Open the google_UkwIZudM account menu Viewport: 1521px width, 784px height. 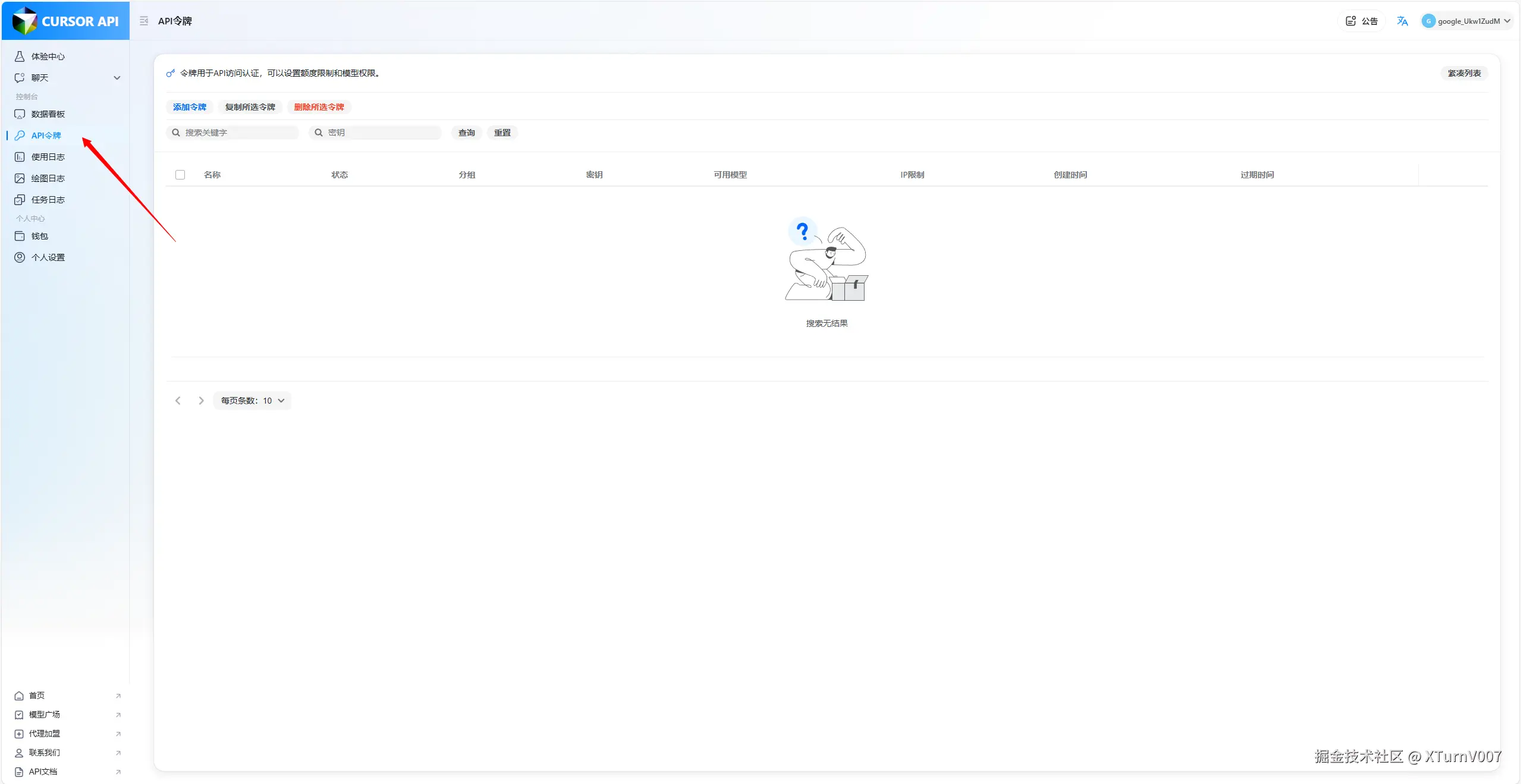pos(1467,21)
